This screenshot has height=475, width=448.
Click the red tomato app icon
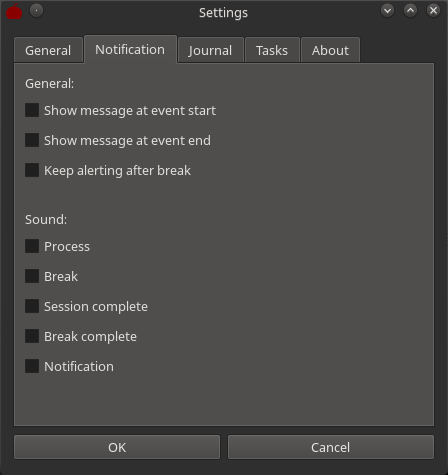(14, 12)
